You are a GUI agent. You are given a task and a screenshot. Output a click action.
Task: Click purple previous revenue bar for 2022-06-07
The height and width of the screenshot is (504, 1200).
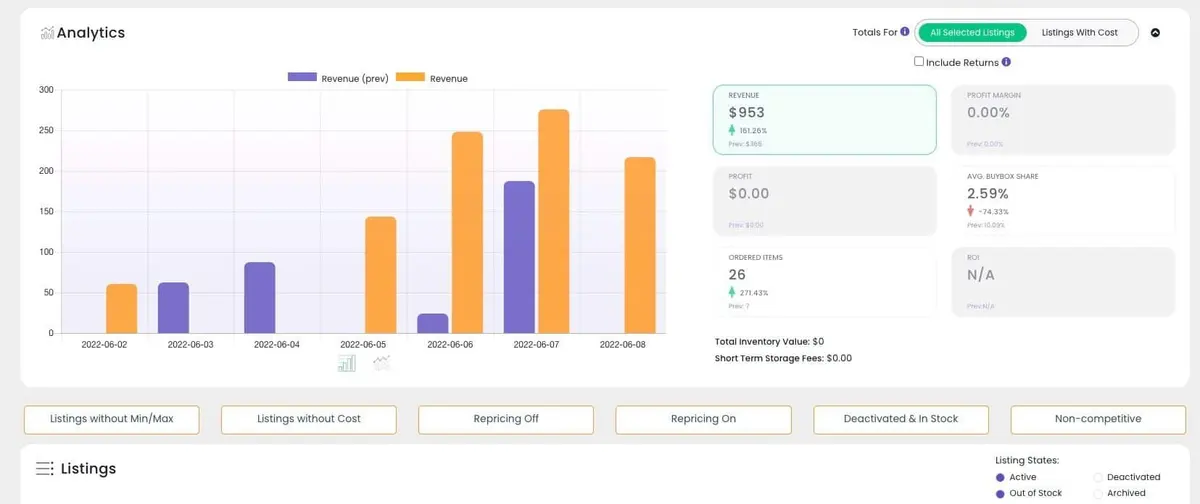point(519,257)
